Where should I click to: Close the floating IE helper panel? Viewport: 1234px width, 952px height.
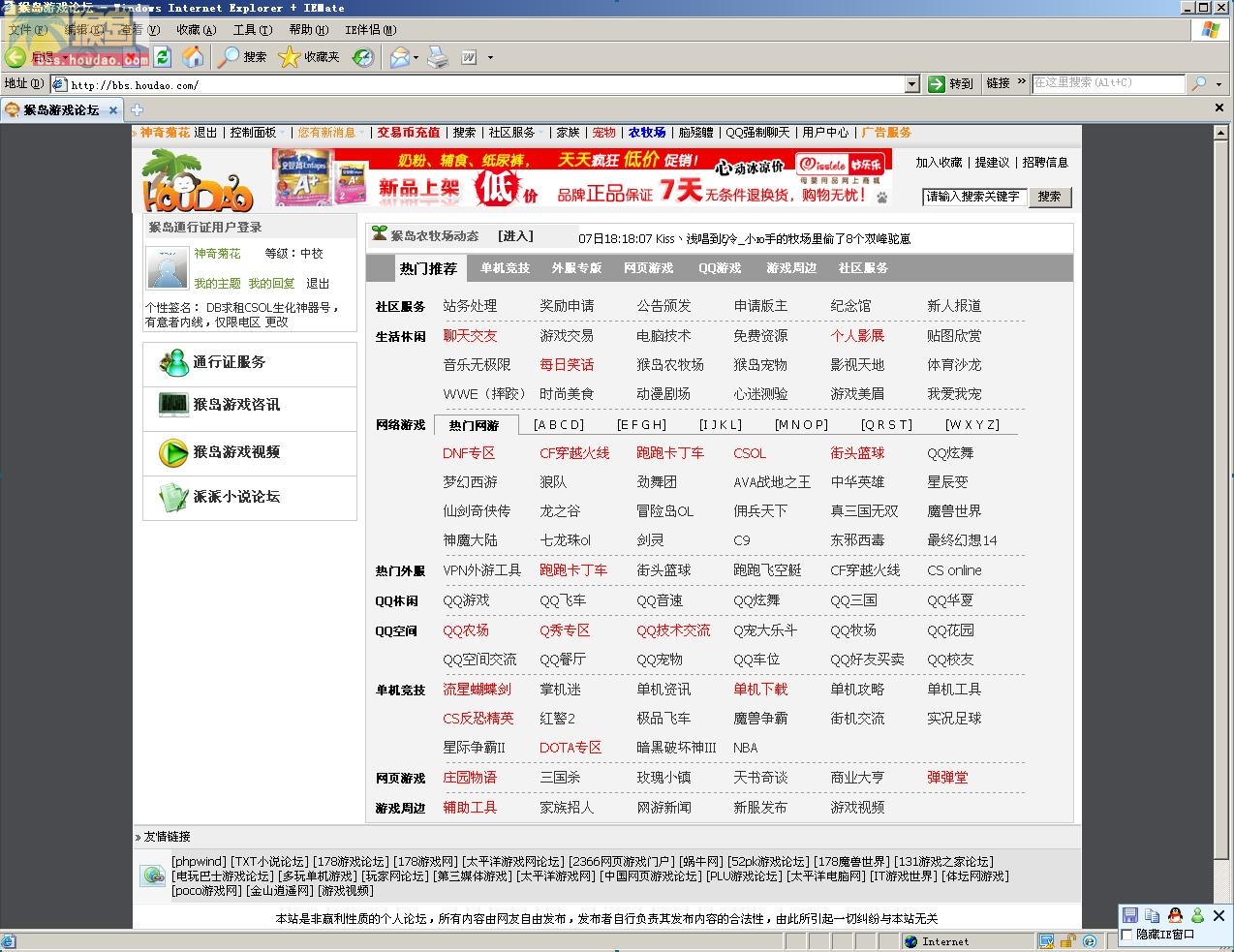click(1219, 915)
